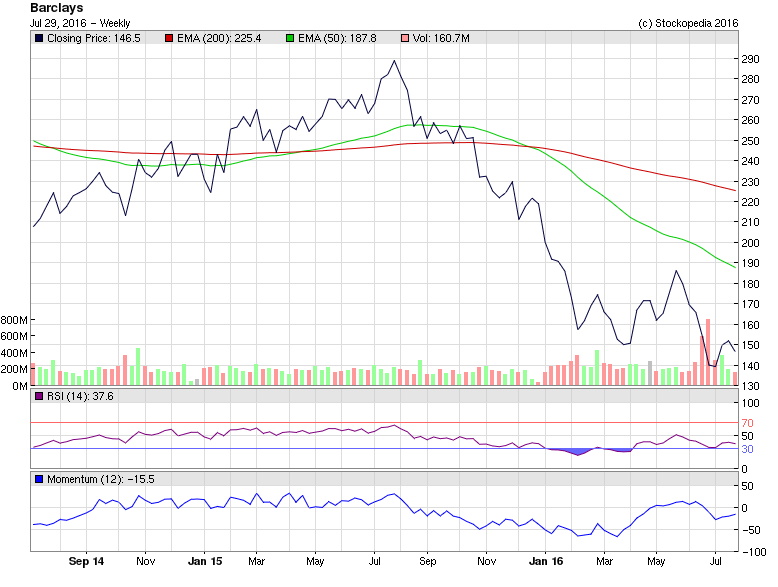Screen dimensions: 778x587
Task: Click the tallest pink volume bar near July 2016
Action: [708, 352]
